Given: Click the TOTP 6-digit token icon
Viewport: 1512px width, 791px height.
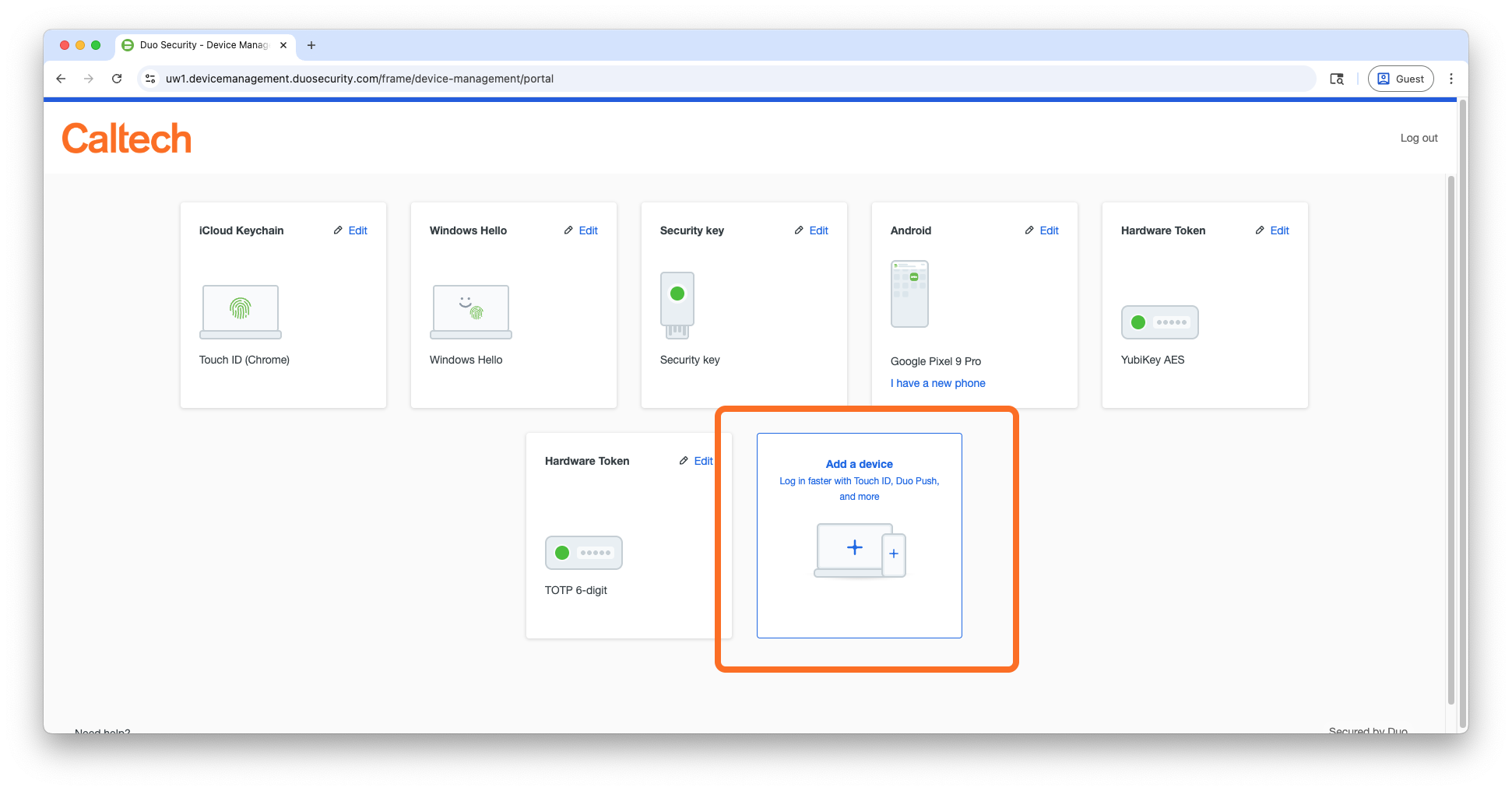Looking at the screenshot, I should pos(583,553).
